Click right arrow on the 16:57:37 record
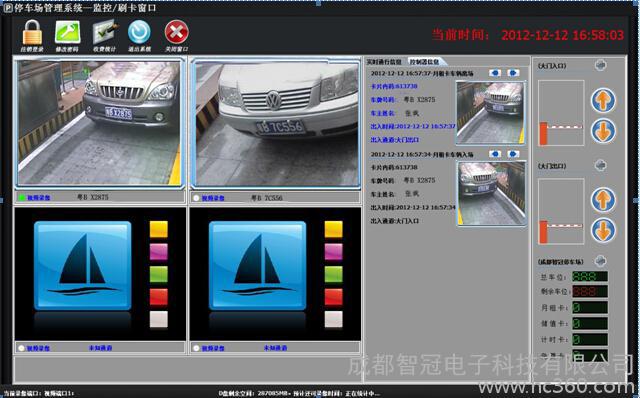This screenshot has width=640, height=398. [x=513, y=73]
